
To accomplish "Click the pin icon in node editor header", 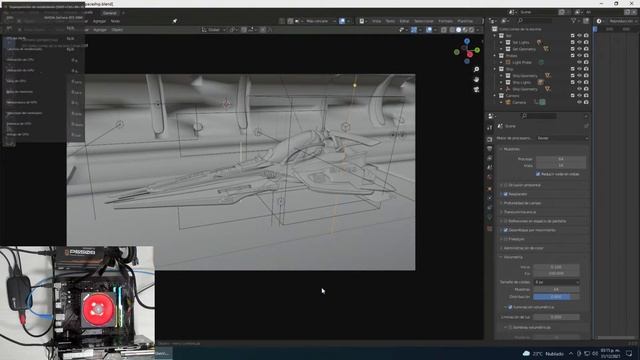I will (x=175, y=21).
